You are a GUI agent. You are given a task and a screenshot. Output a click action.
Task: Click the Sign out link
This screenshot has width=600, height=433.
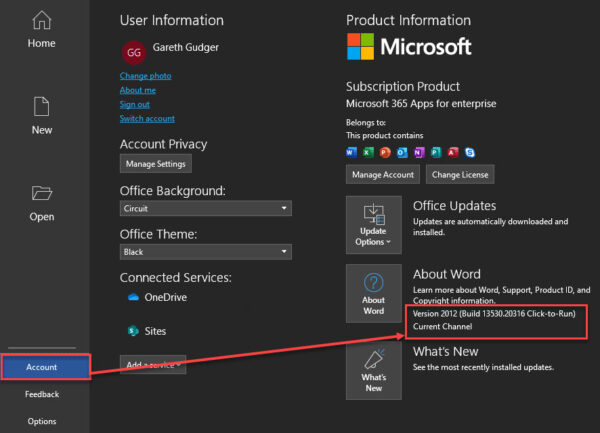[135, 104]
